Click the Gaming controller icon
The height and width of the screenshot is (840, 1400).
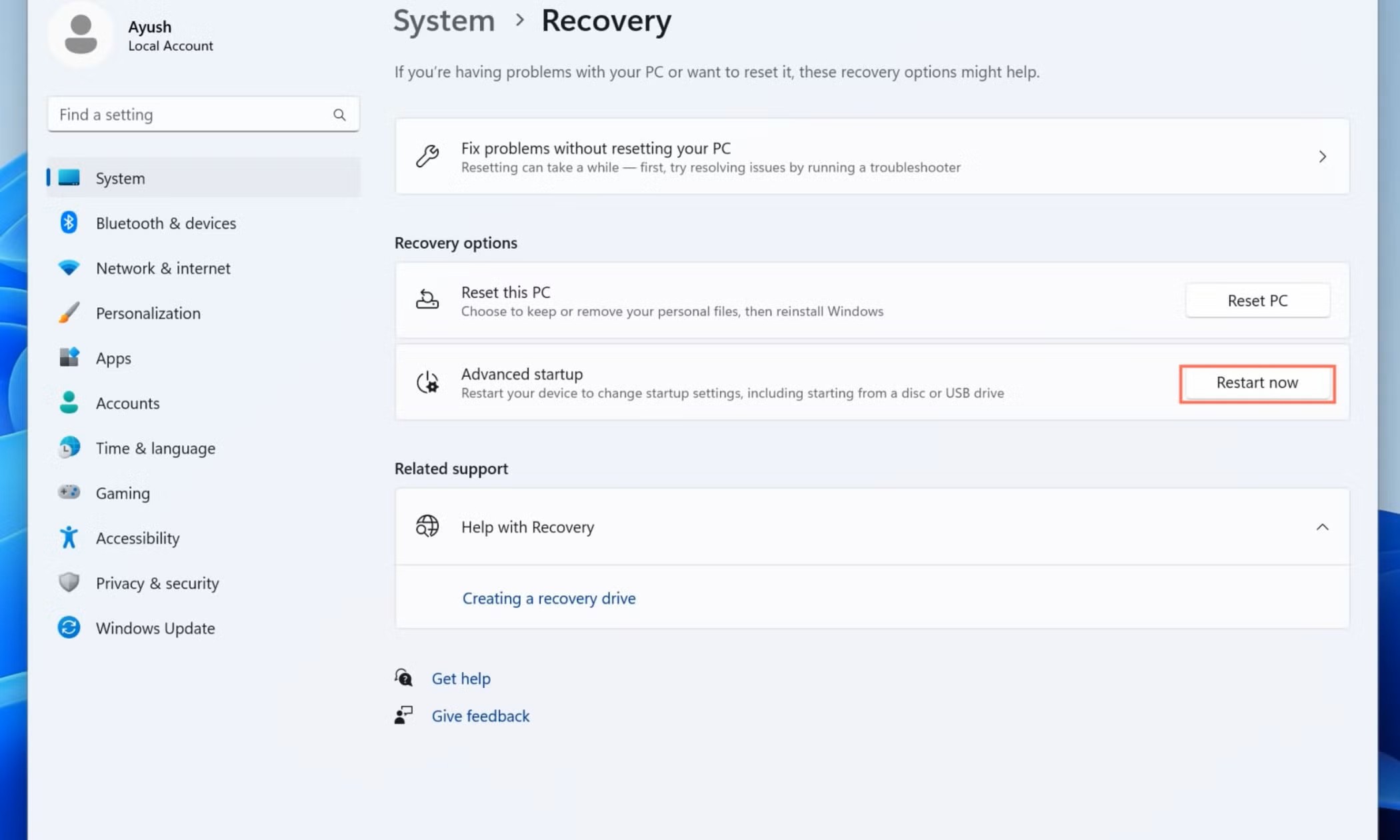[69, 493]
